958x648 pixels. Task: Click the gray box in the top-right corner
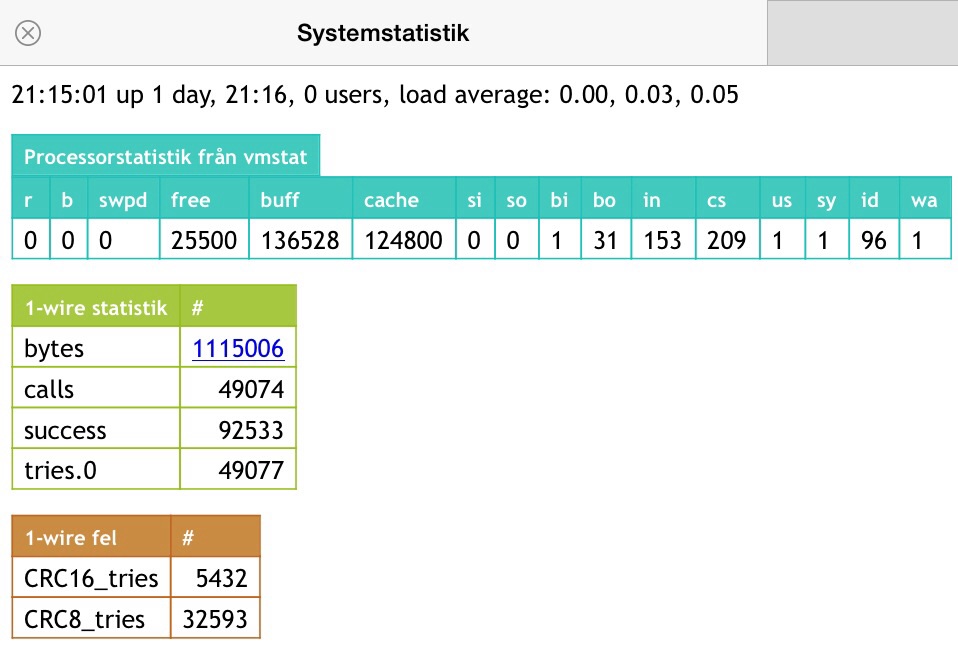(x=862, y=33)
